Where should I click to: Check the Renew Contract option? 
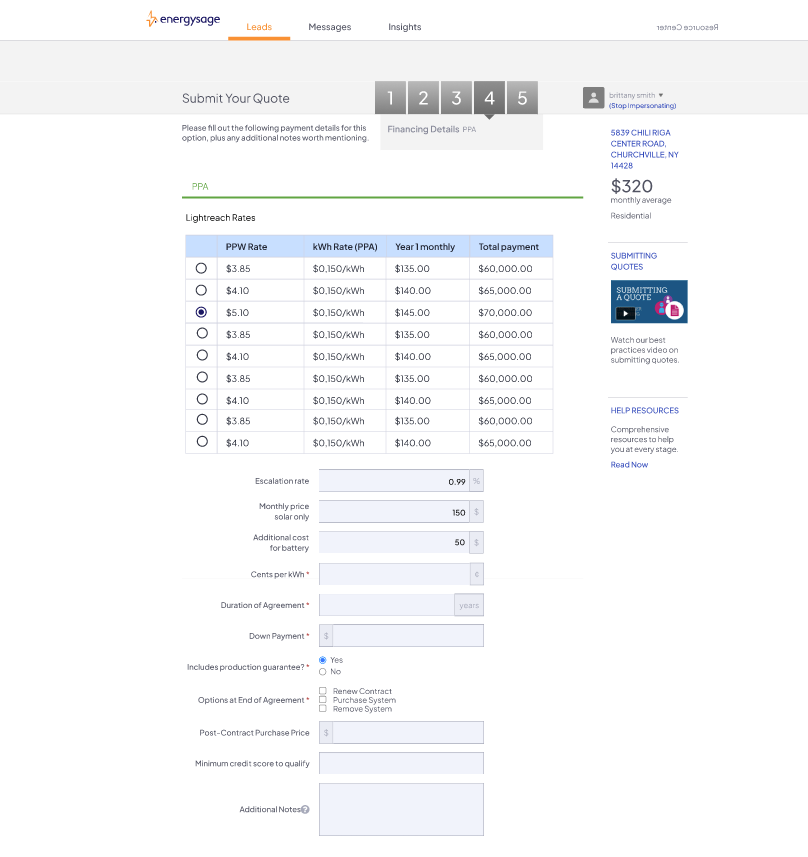322,691
